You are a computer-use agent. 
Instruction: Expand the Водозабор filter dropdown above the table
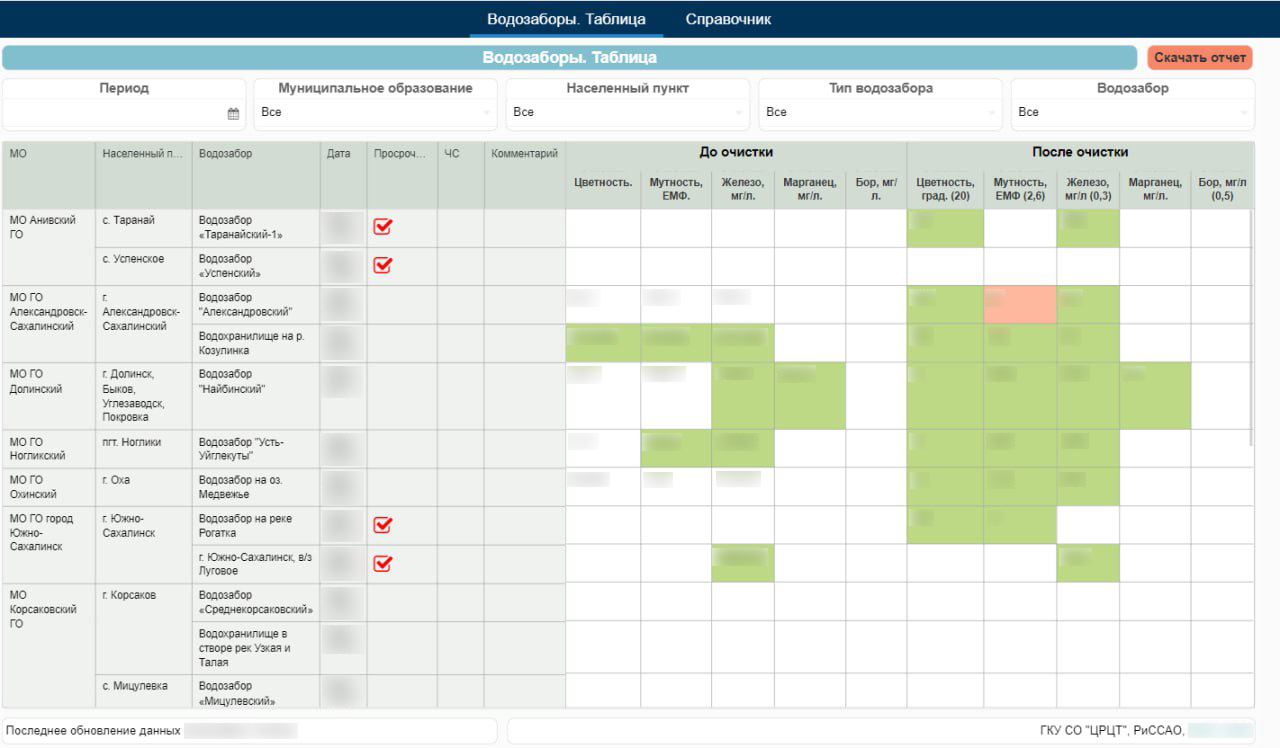pos(1132,112)
